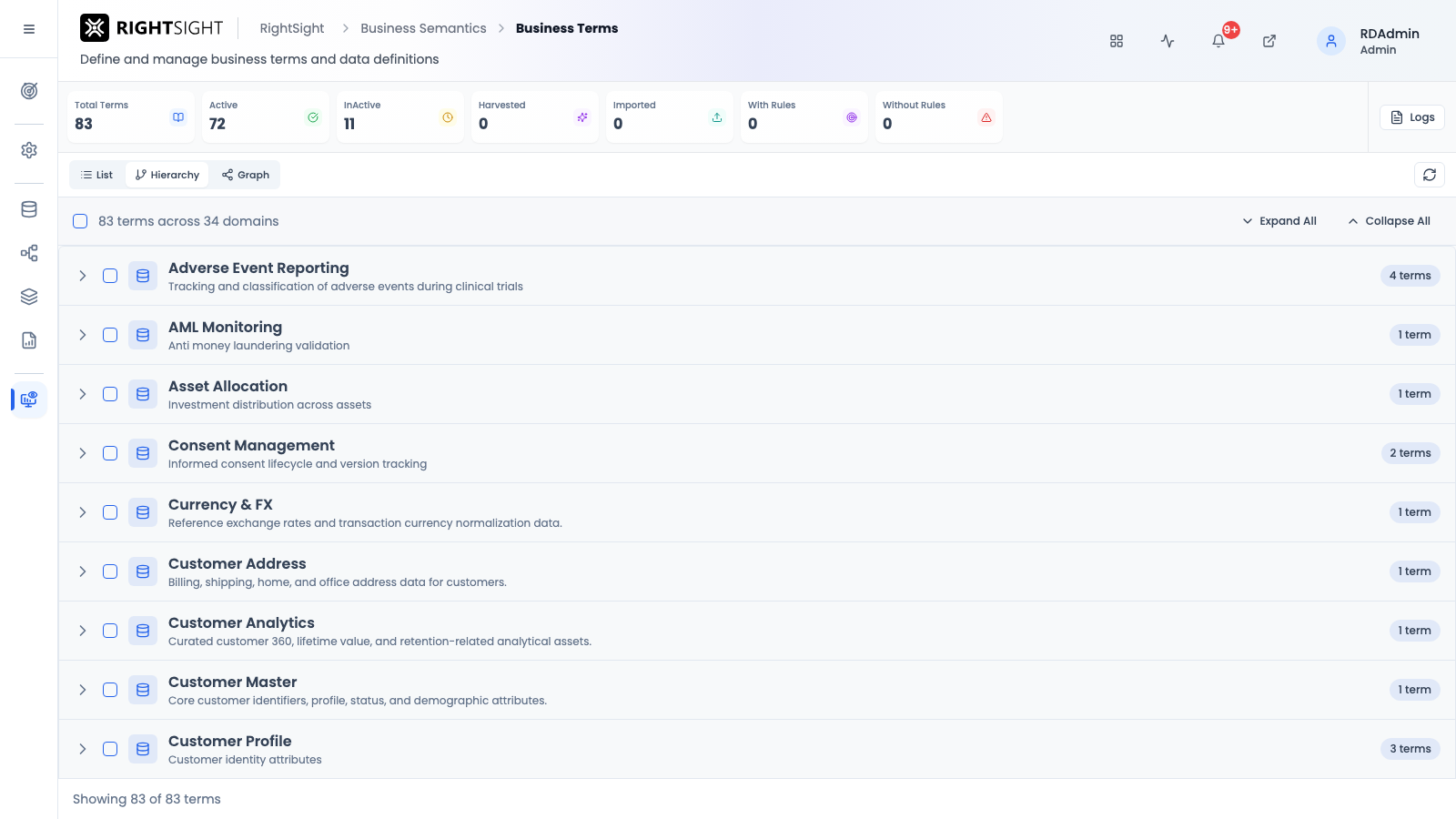Click the AML Monitoring title
Image resolution: width=1456 pixels, height=819 pixels.
coord(226,327)
